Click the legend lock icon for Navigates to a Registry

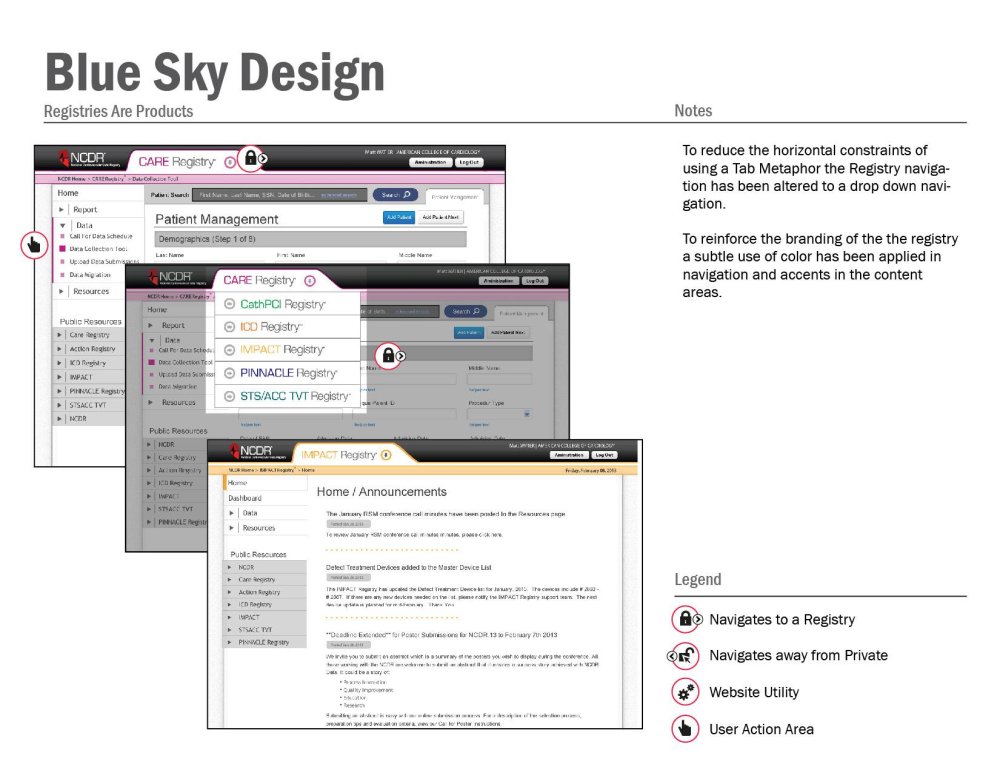(x=686, y=619)
